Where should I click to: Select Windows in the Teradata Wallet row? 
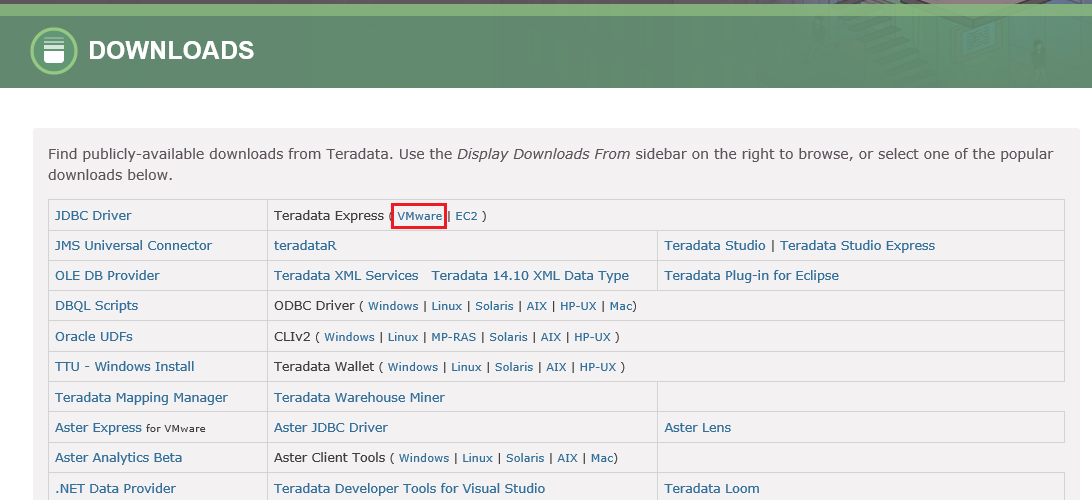coord(413,367)
